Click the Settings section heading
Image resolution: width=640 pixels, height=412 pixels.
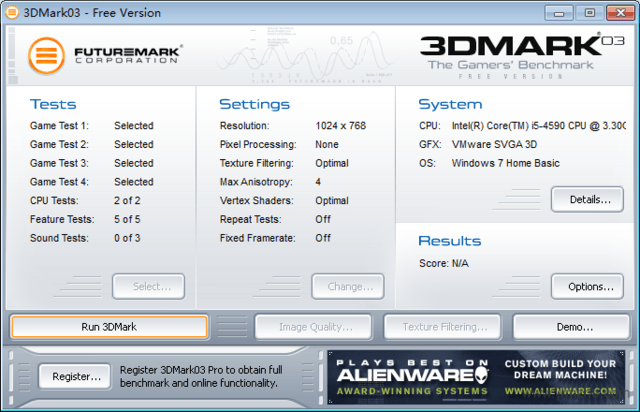(254, 104)
